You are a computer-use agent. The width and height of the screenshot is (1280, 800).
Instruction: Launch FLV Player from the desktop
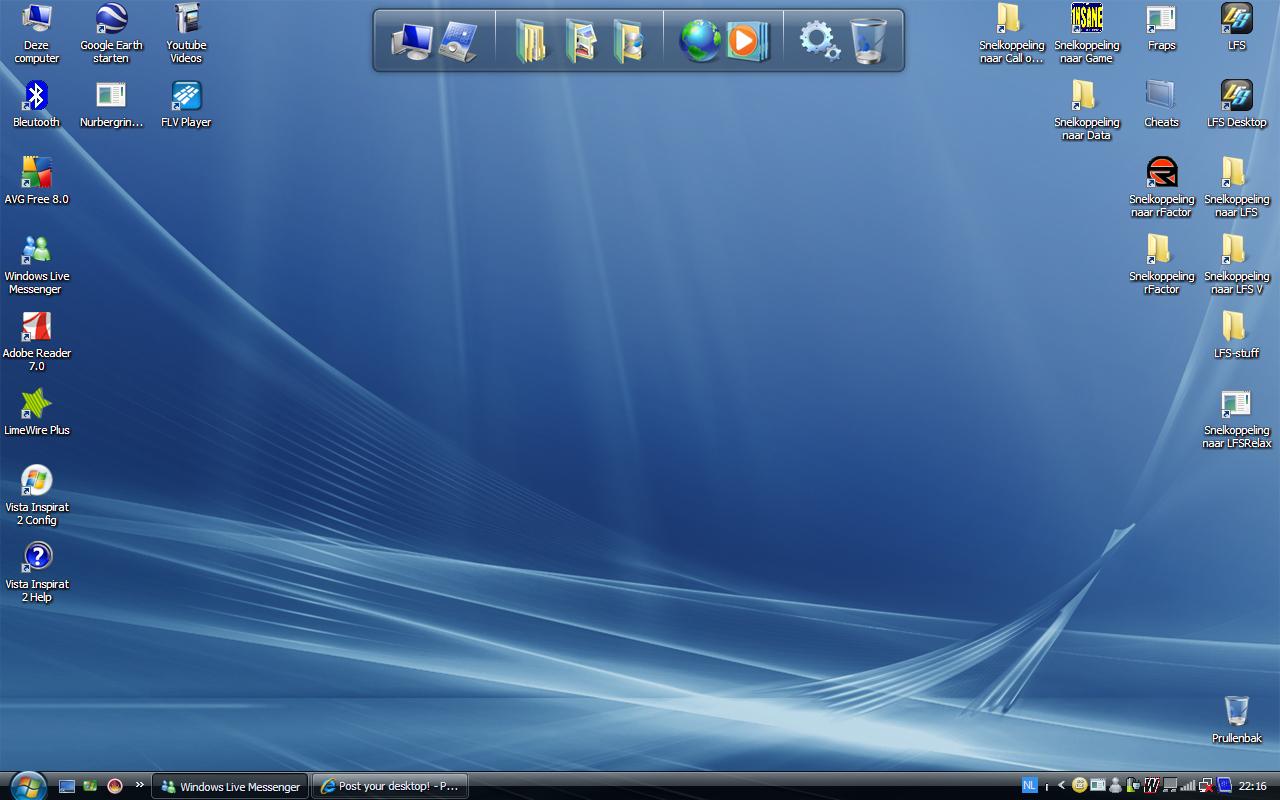(186, 105)
